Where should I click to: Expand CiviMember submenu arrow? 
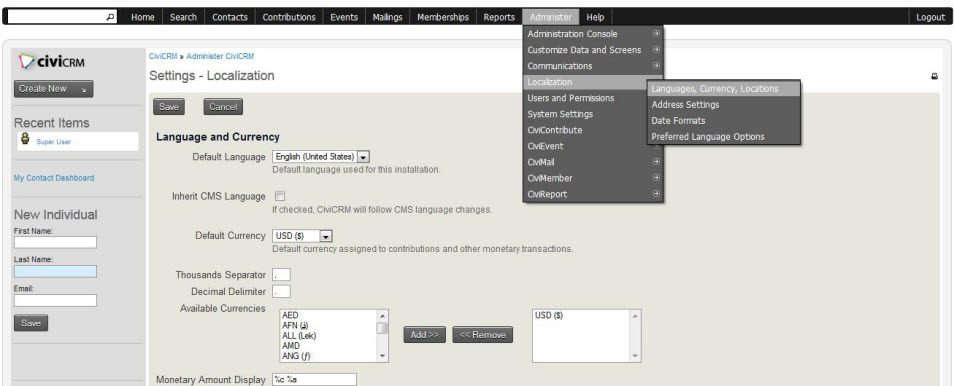656,178
